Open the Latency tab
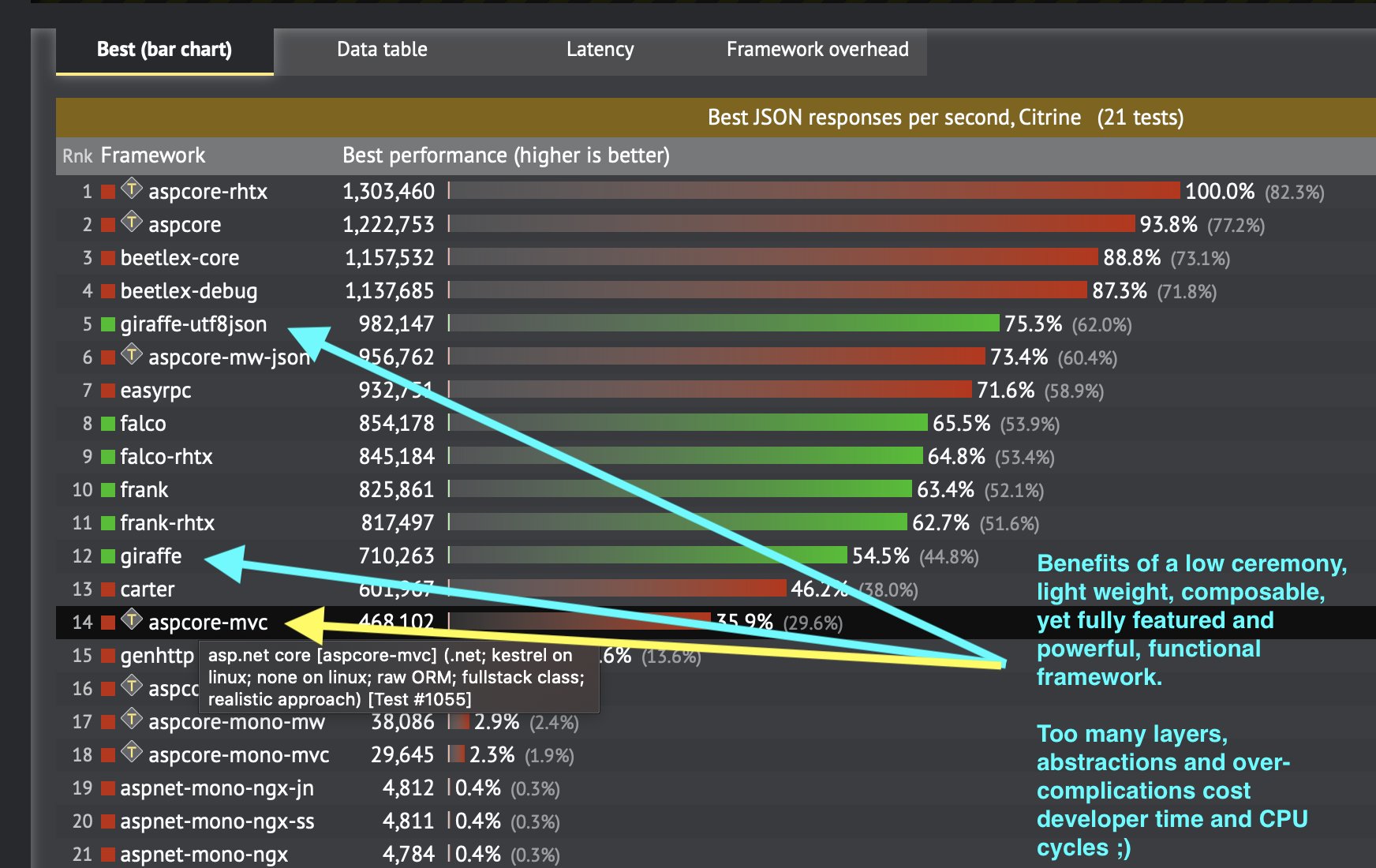Screen dimensions: 1376x868 pos(600,50)
